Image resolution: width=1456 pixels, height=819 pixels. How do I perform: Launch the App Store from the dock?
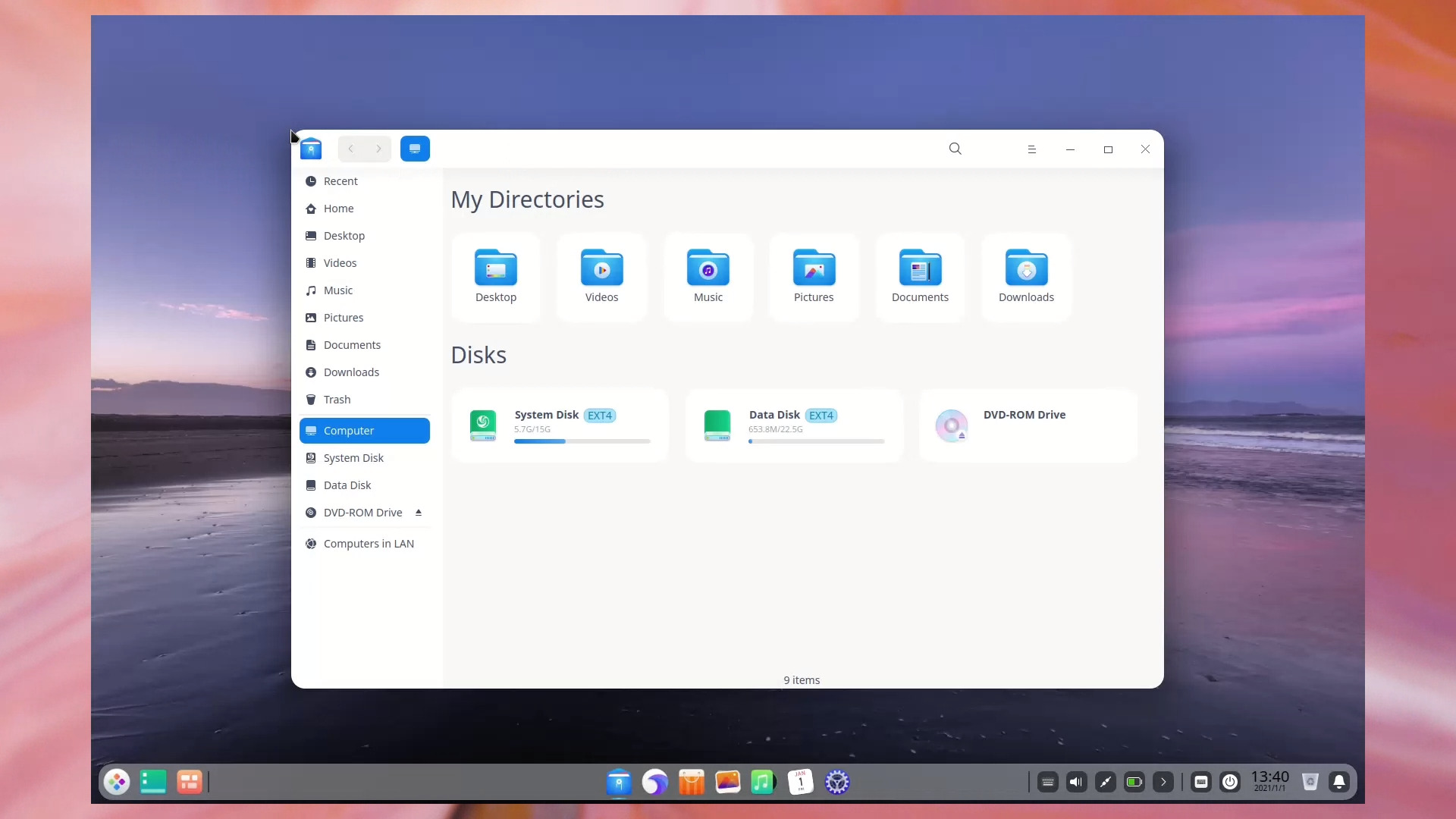pos(691,782)
